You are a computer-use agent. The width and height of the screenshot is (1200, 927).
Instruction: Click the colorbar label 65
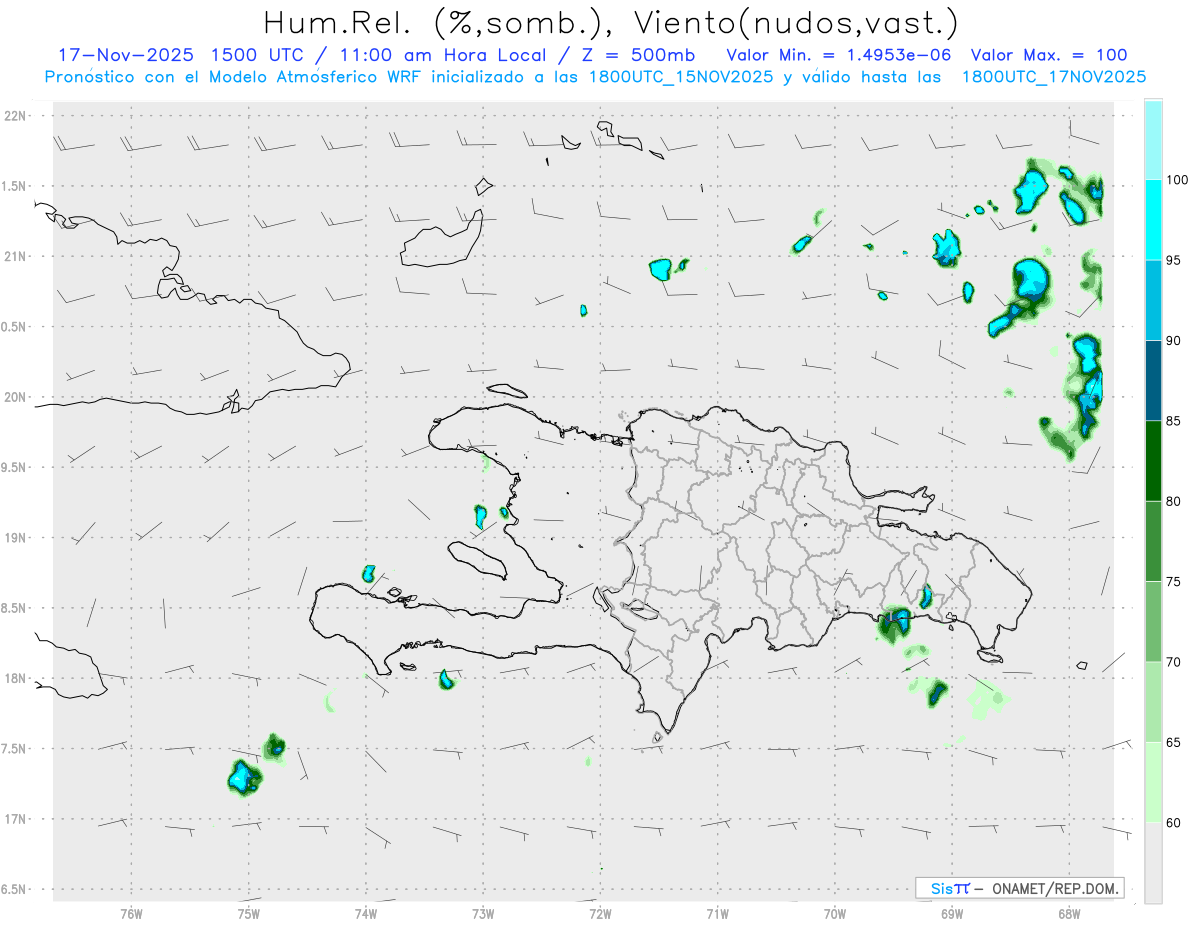(x=1174, y=742)
